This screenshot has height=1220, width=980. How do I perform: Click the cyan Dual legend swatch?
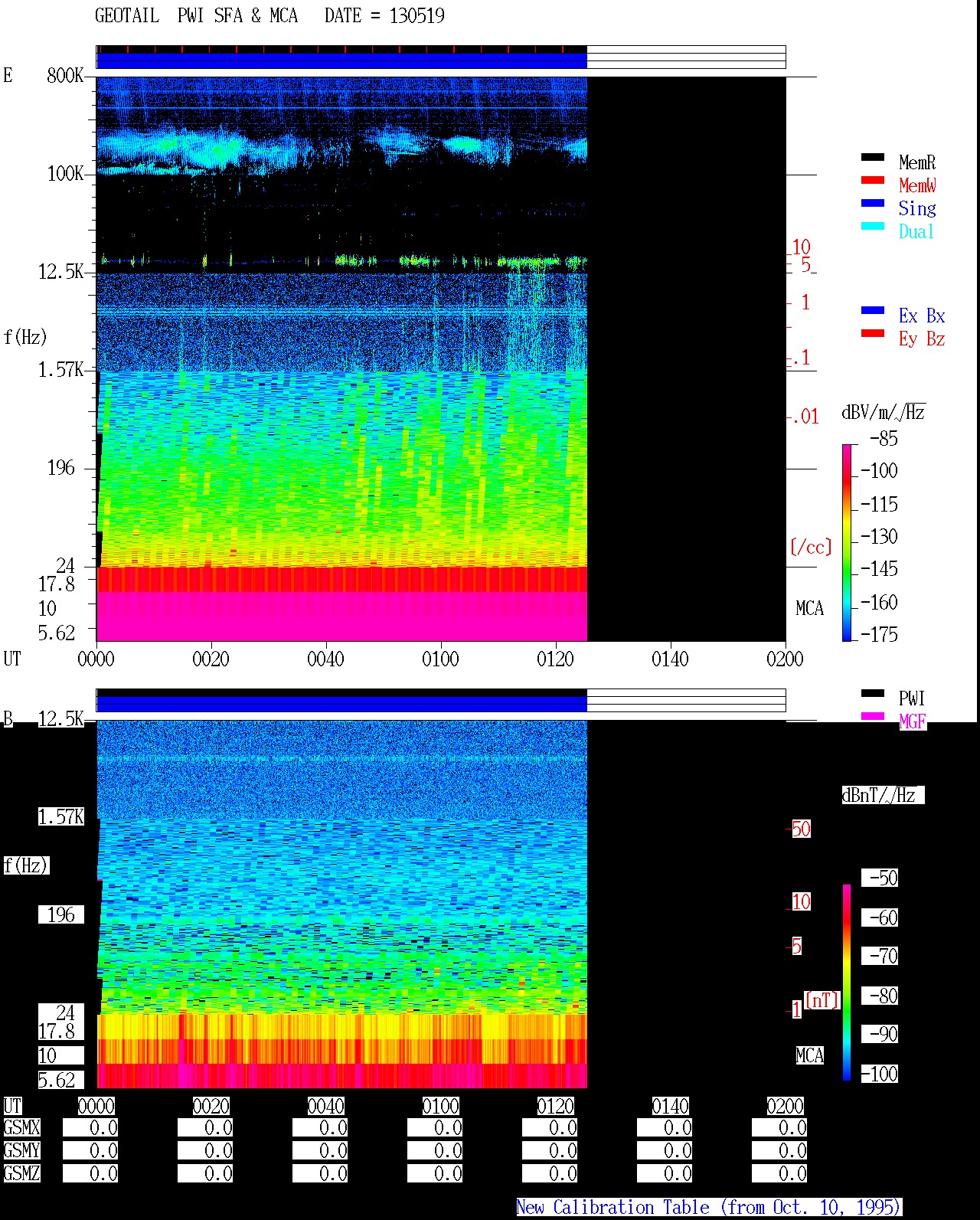click(x=873, y=226)
